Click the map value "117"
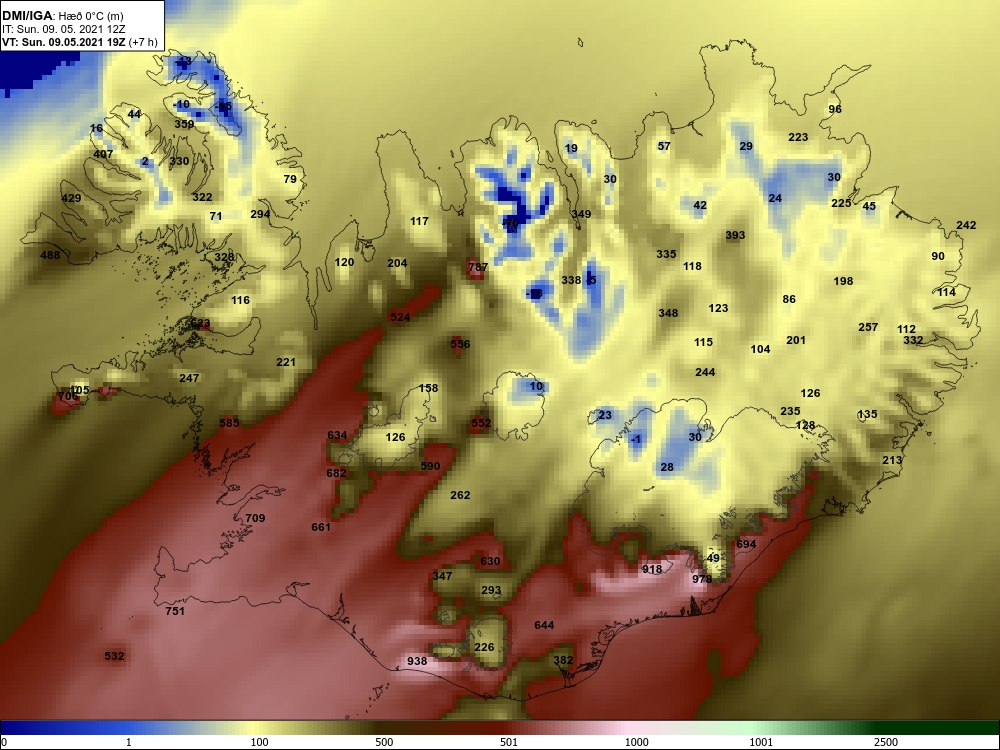The width and height of the screenshot is (1000, 750). coord(419,221)
